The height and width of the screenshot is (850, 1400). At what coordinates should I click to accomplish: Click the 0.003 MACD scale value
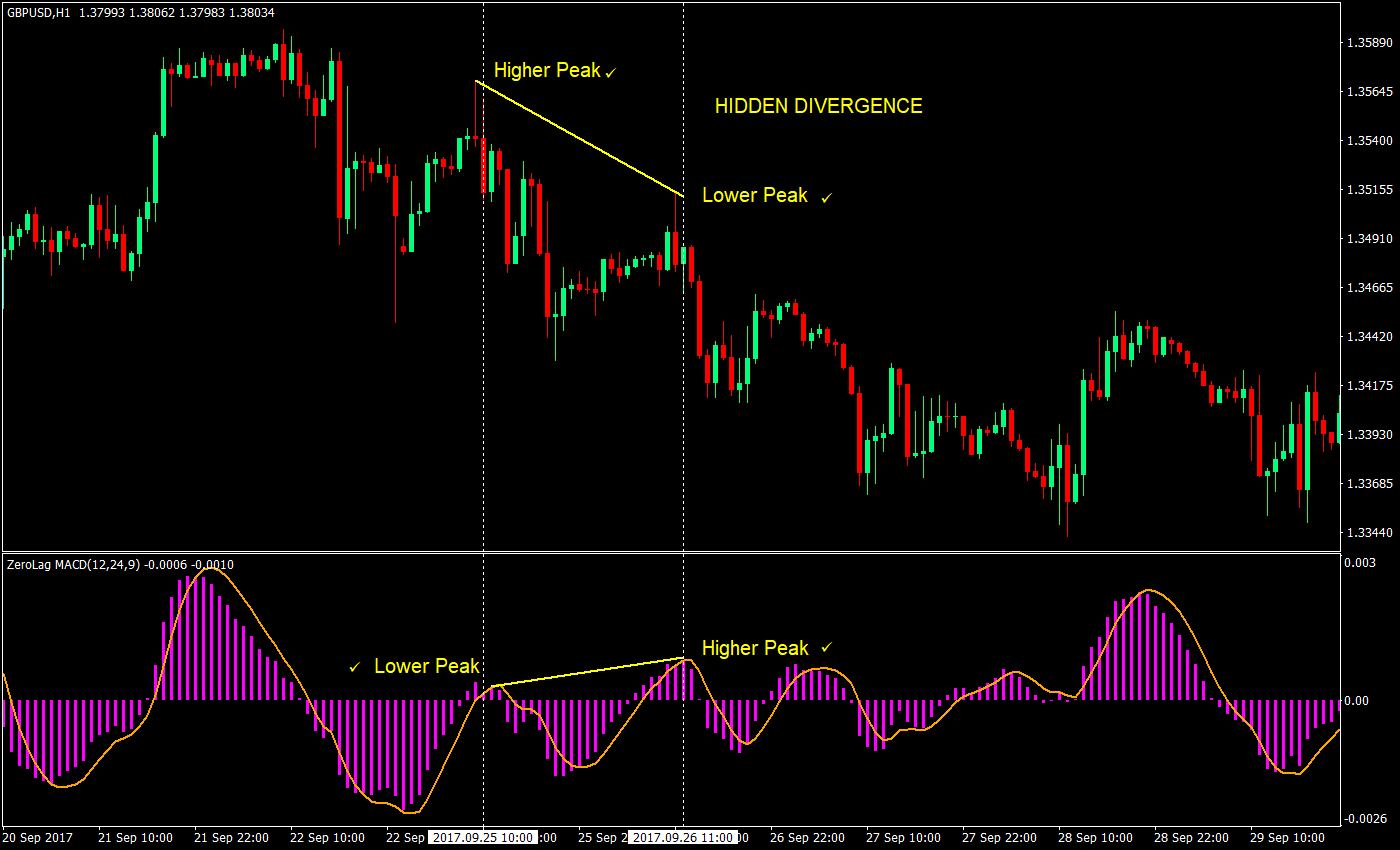(1361, 563)
